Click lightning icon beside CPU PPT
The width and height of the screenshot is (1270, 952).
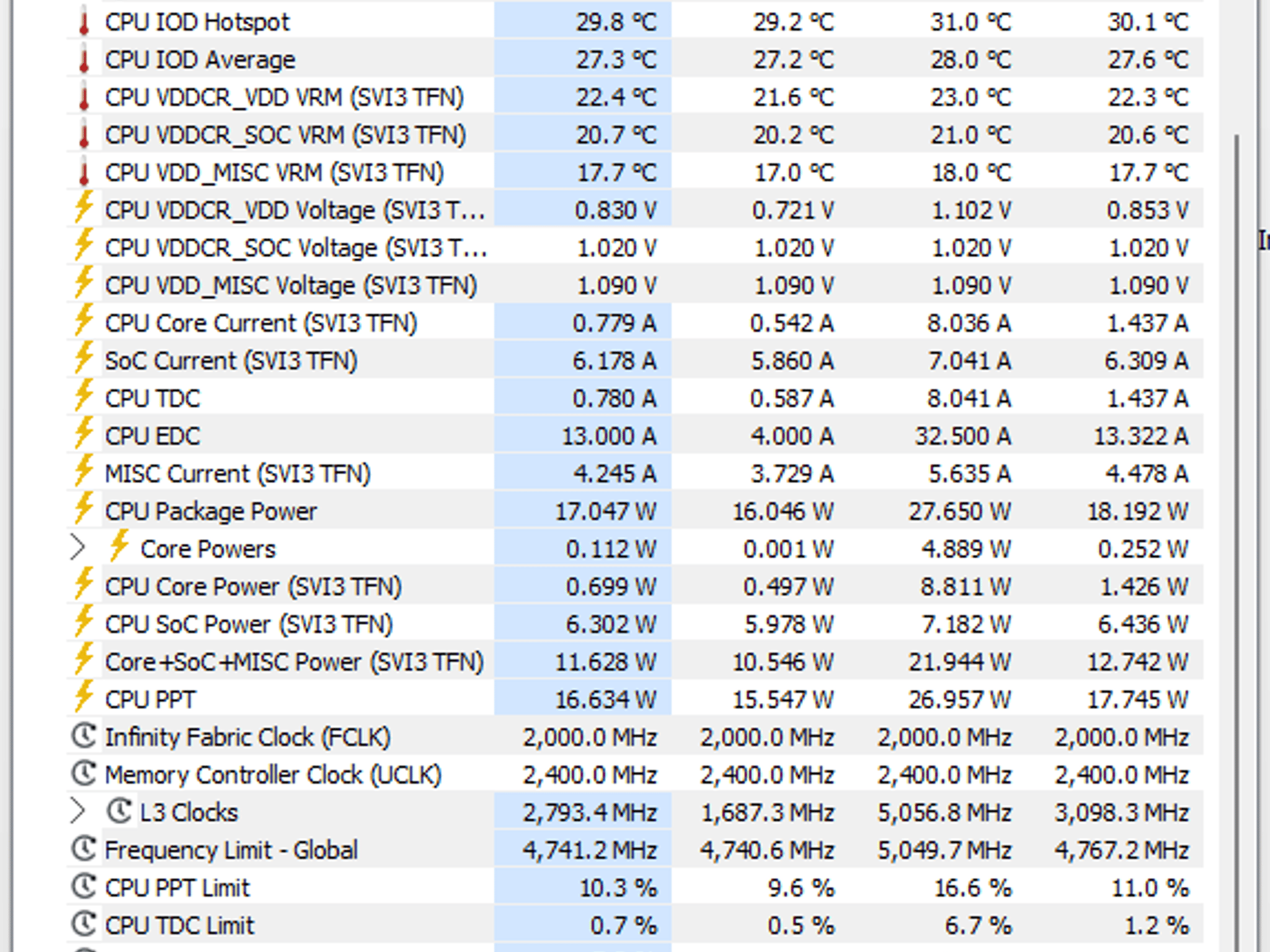(84, 696)
